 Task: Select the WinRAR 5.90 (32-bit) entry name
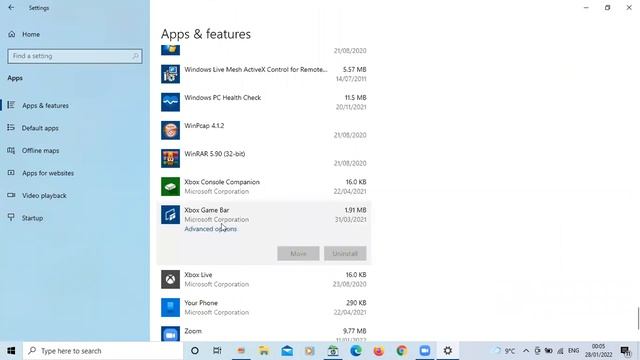coord(215,154)
